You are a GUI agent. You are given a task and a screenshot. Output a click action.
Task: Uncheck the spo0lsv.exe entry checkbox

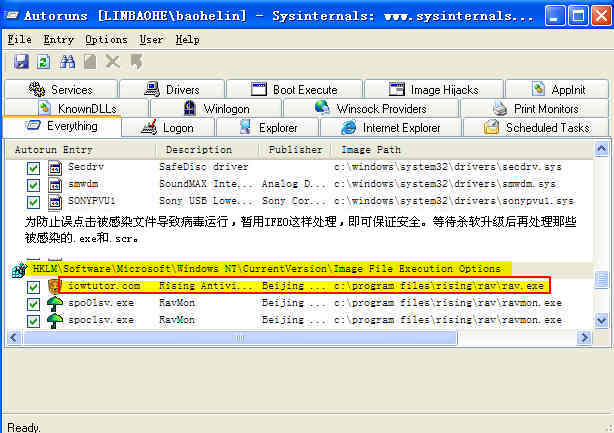[x=33, y=304]
